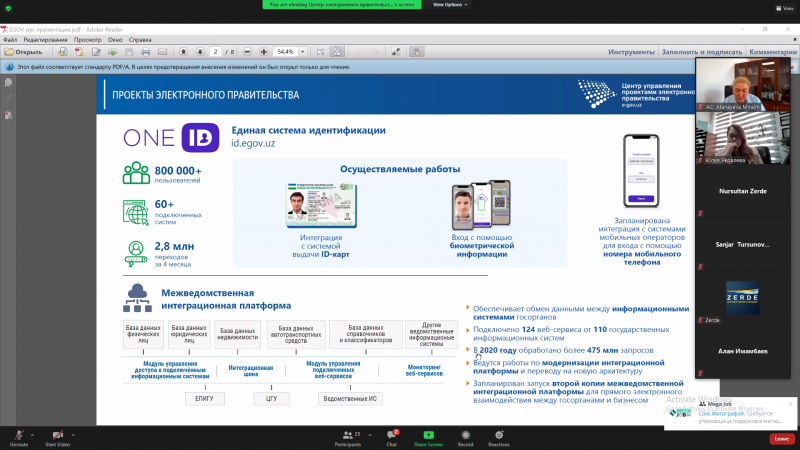Image resolution: width=800 pixels, height=450 pixels.
Task: Open the signatures sidebar panel icon
Action: coord(8,116)
